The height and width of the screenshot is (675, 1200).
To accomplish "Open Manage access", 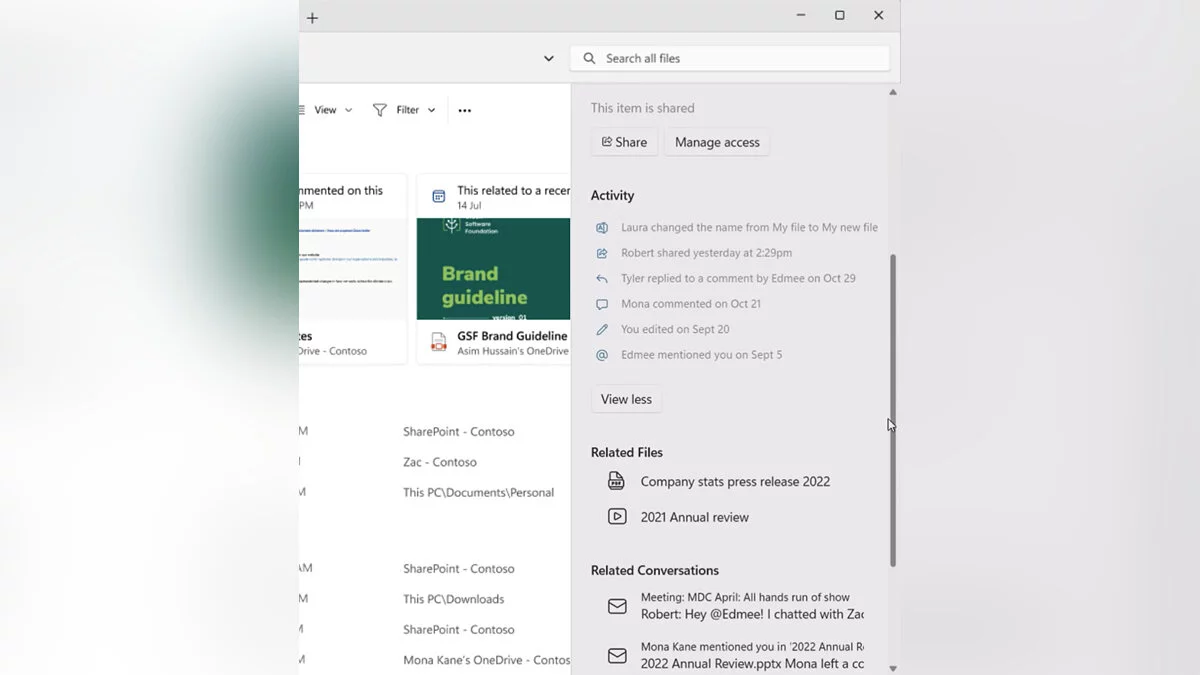I will 717,142.
